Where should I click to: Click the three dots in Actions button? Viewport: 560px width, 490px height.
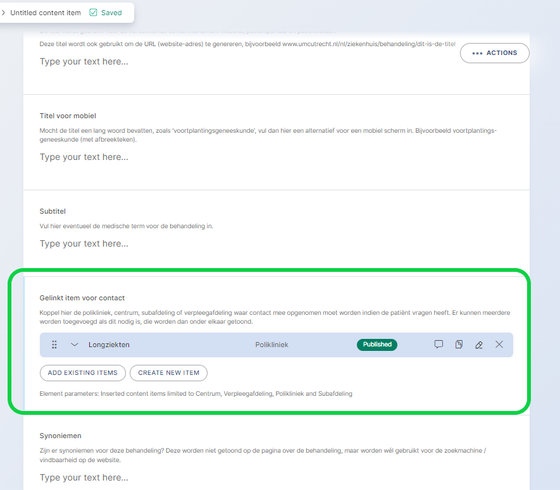(477, 54)
